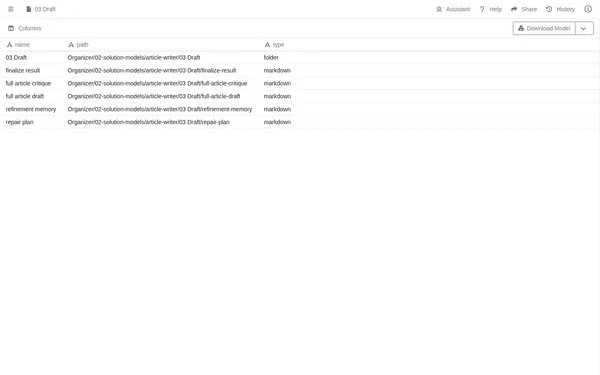Screen dimensions: 600x375
Task: Select the 'finalize result' row name
Action: pos(23,70)
